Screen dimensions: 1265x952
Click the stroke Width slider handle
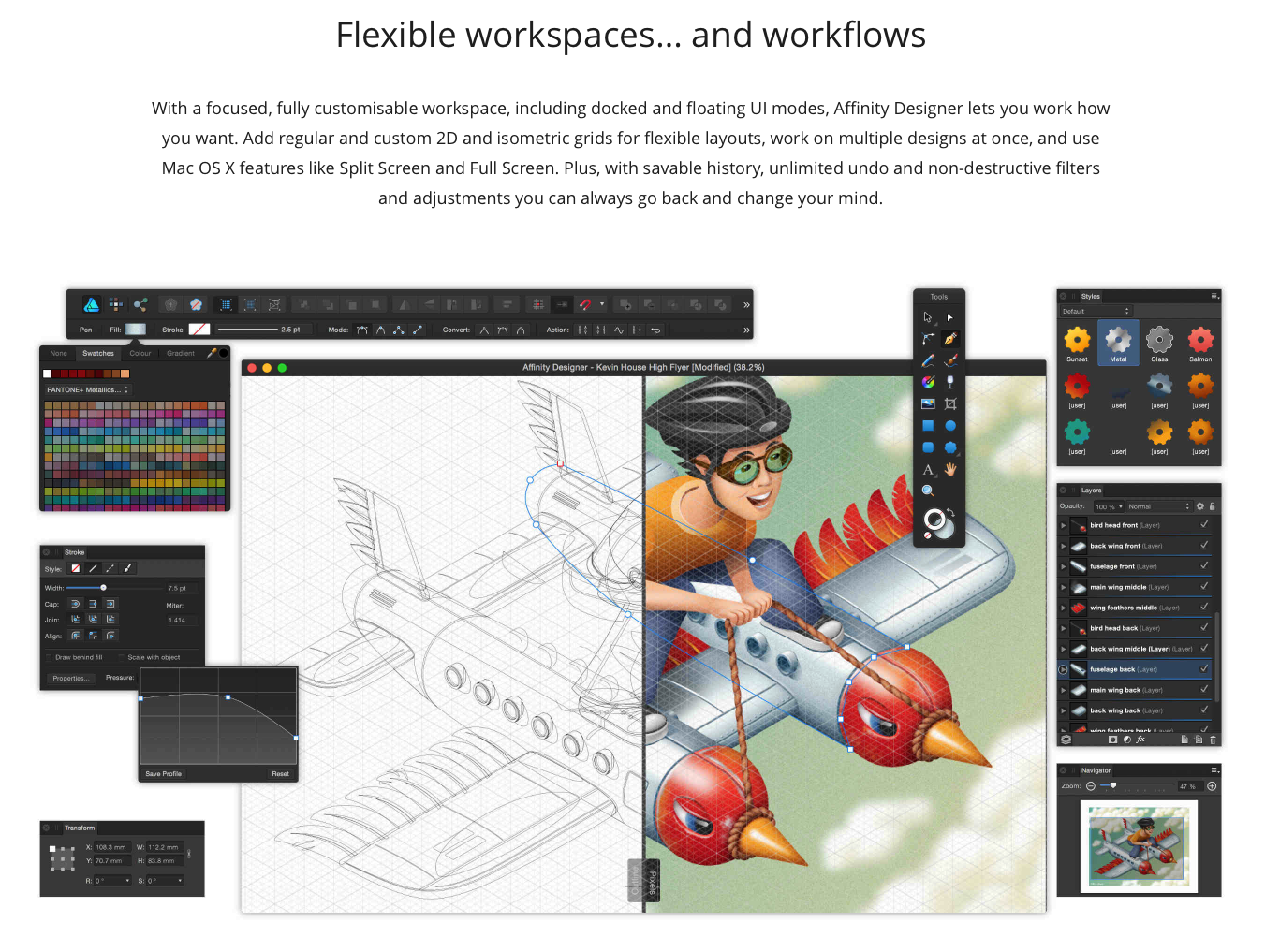coord(103,588)
